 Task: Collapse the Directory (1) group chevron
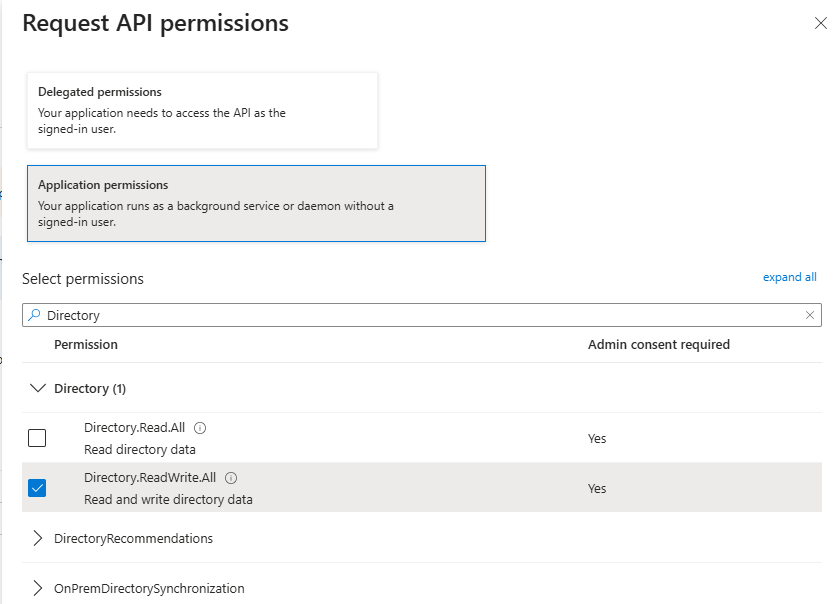pyautogui.click(x=38, y=388)
